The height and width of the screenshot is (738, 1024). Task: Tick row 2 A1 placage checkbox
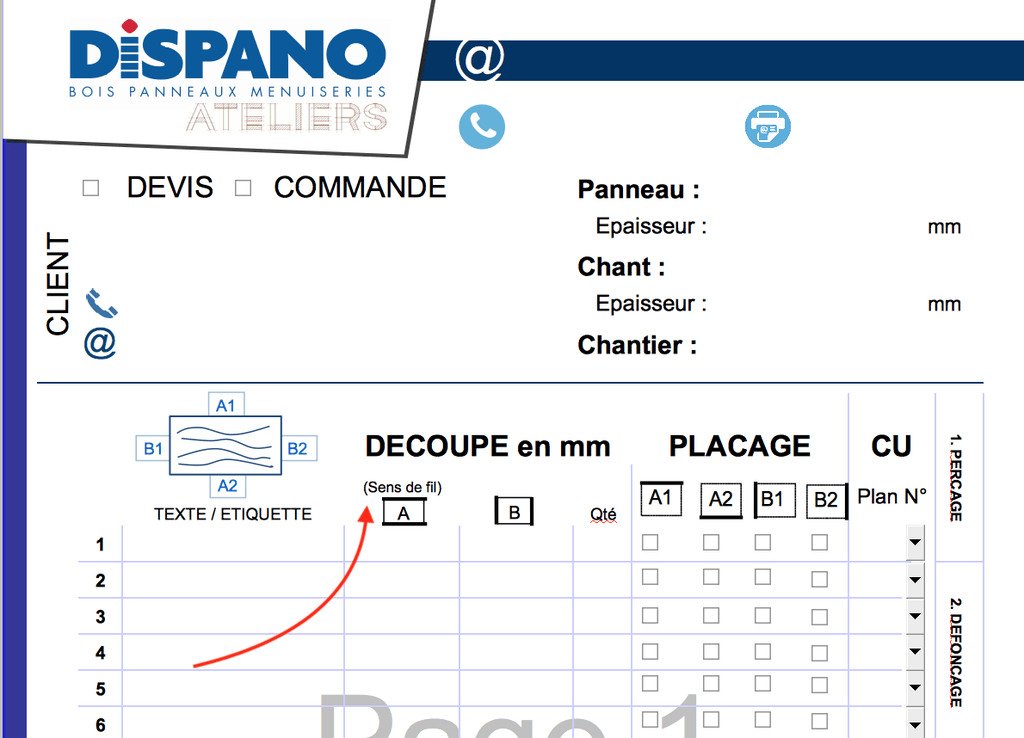650,577
